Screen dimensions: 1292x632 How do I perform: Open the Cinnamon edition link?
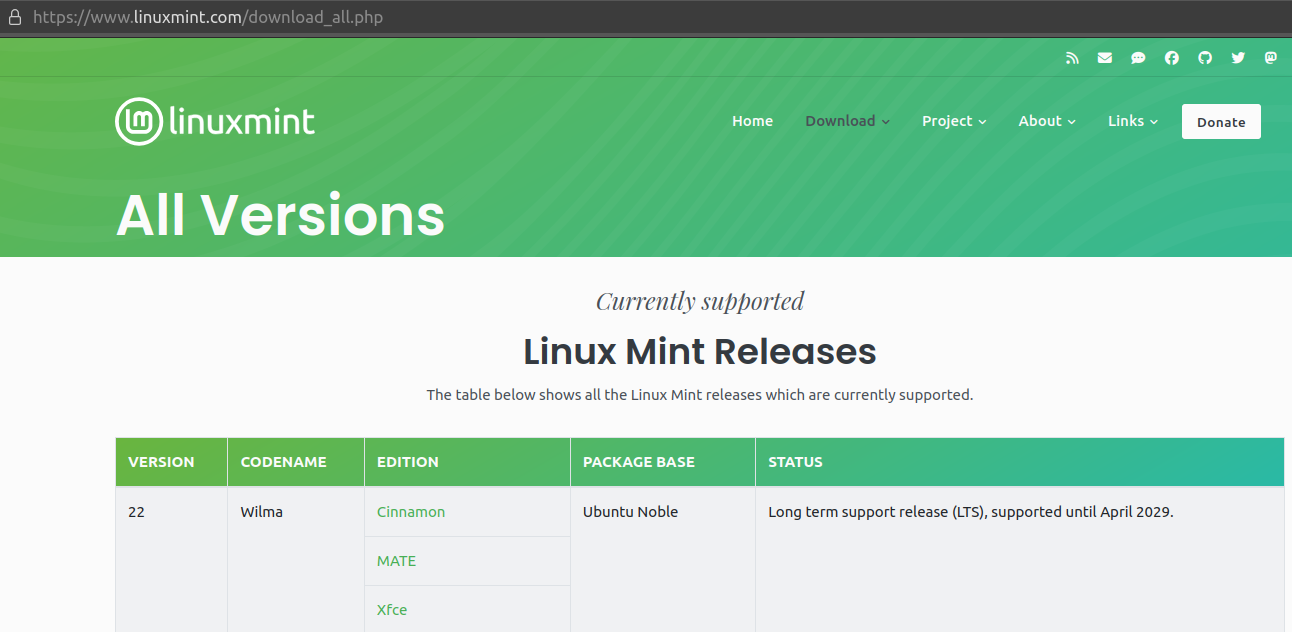click(410, 511)
